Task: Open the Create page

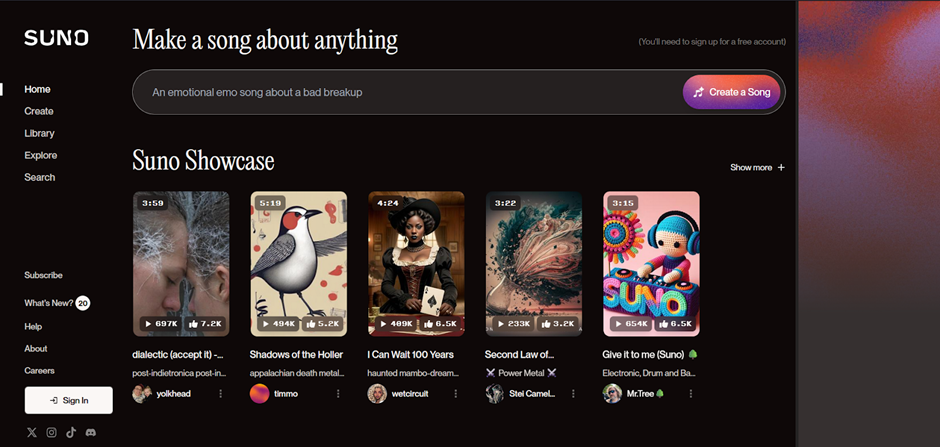Action: pyautogui.click(x=39, y=111)
